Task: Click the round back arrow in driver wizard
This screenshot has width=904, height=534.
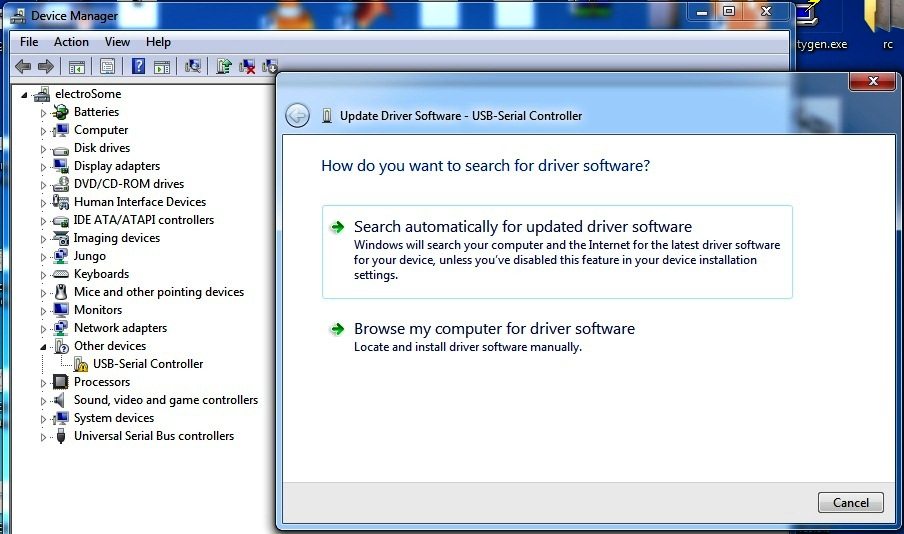Action: [x=297, y=115]
